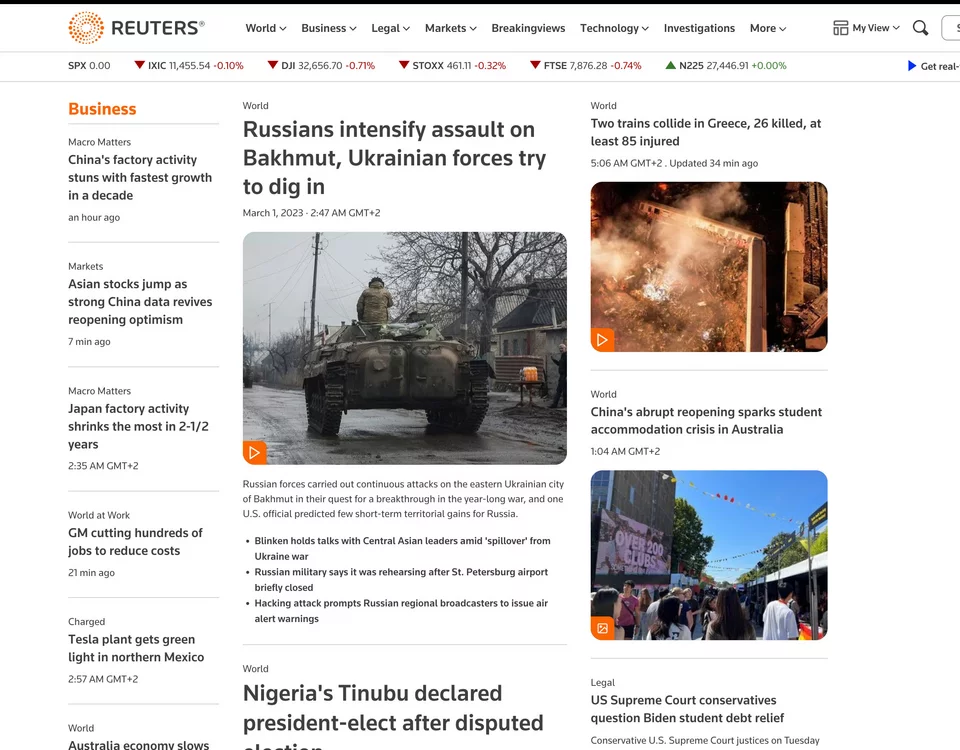Click the DJI 32,656.70 ticker value
The width and height of the screenshot is (960, 750).
(320, 66)
